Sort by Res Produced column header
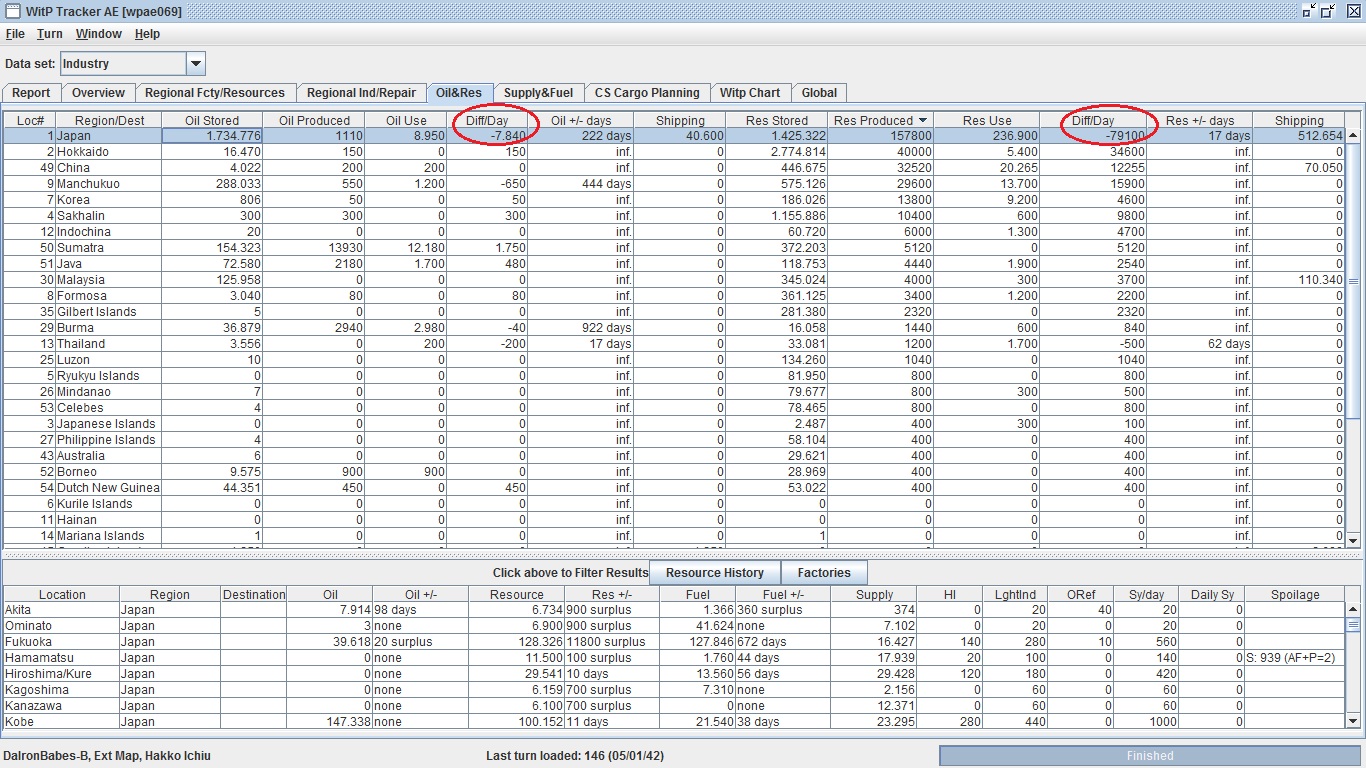 tap(880, 120)
